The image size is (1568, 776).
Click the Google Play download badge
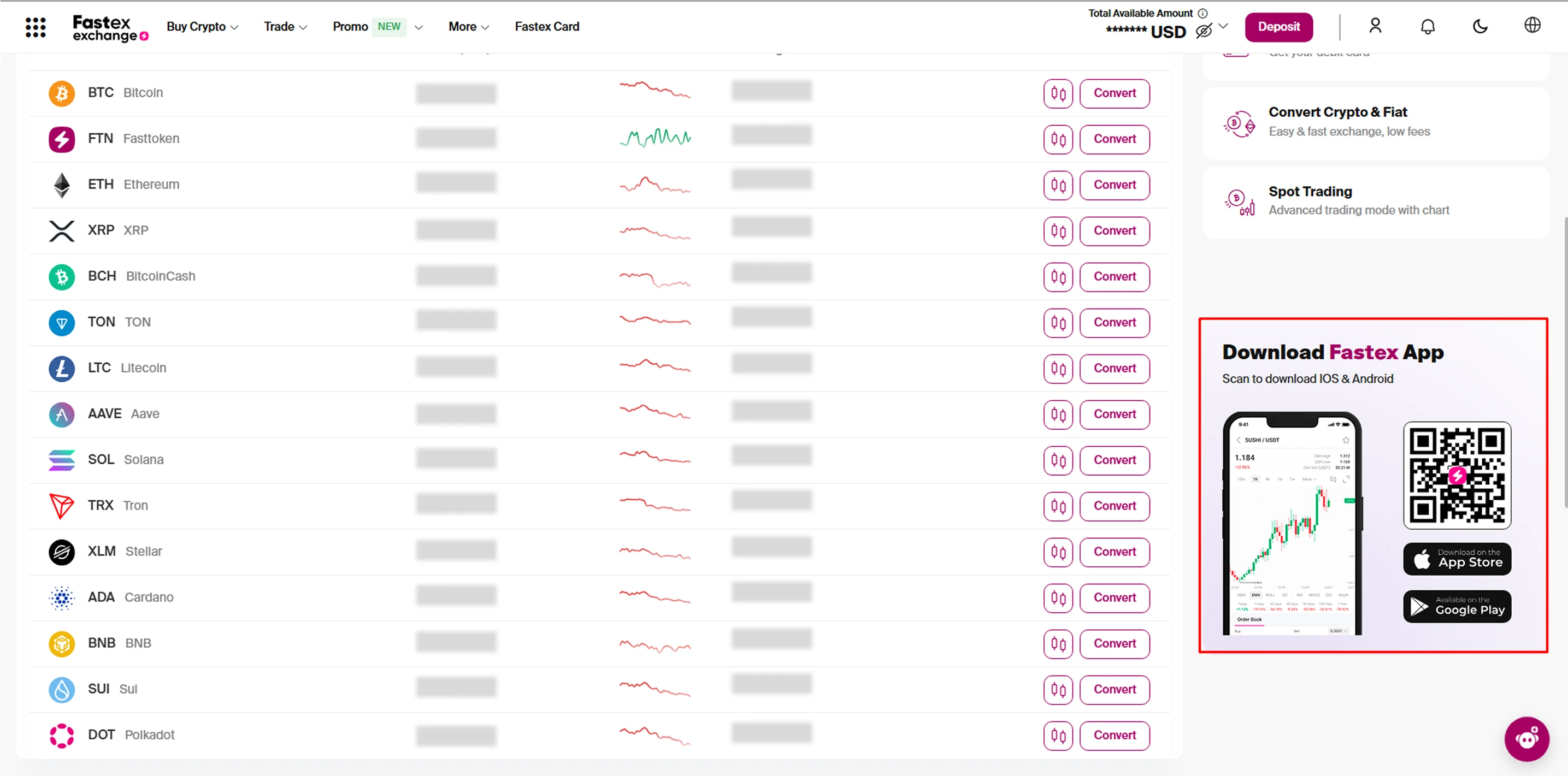coord(1457,606)
